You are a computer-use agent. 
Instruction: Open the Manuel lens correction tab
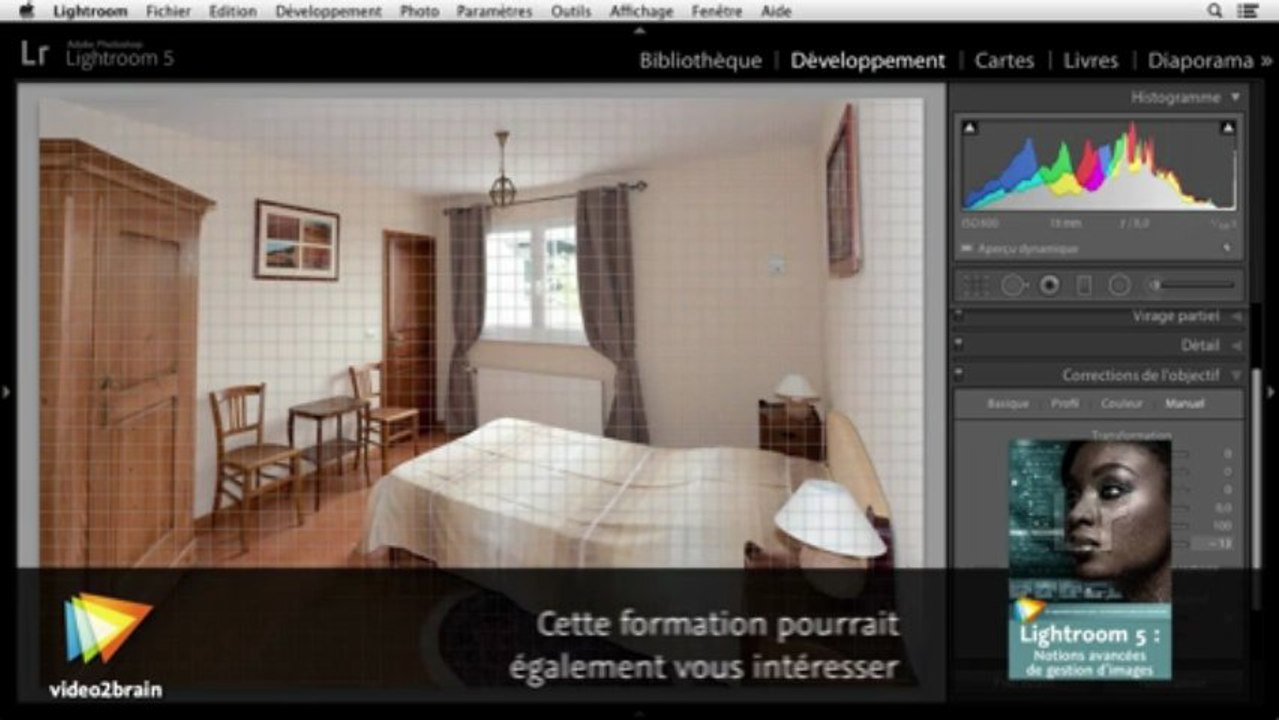(1185, 404)
